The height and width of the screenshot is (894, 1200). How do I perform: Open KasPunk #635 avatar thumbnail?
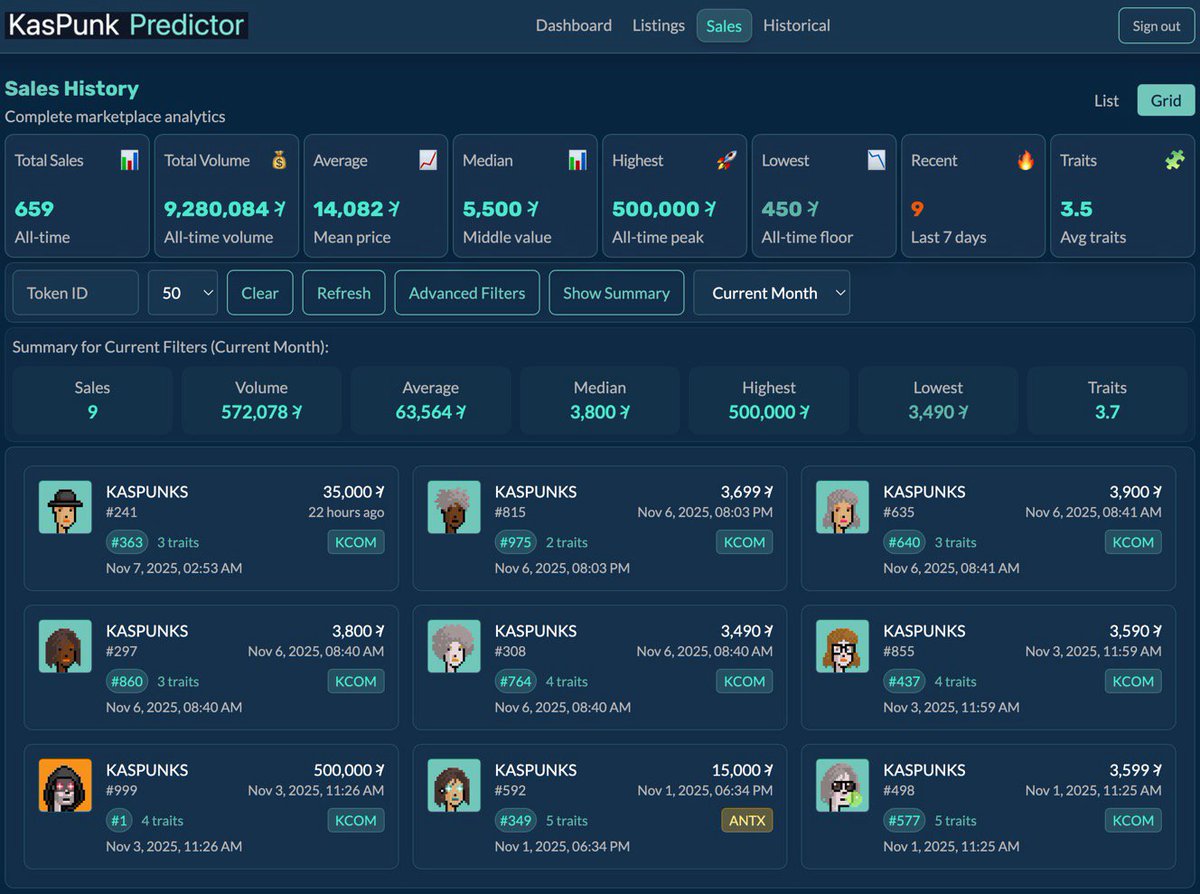tap(842, 507)
